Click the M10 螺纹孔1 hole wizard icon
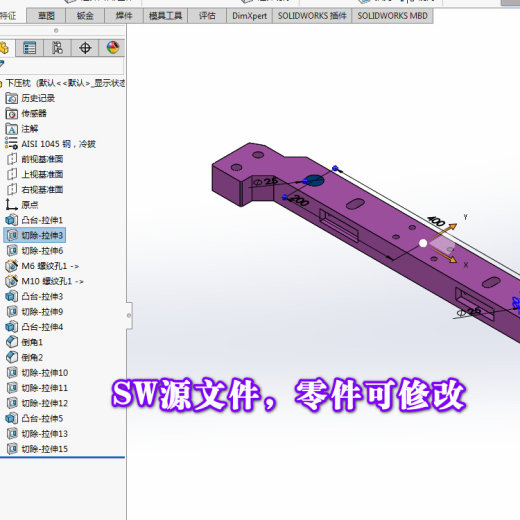This screenshot has width=520, height=520. 12,281
